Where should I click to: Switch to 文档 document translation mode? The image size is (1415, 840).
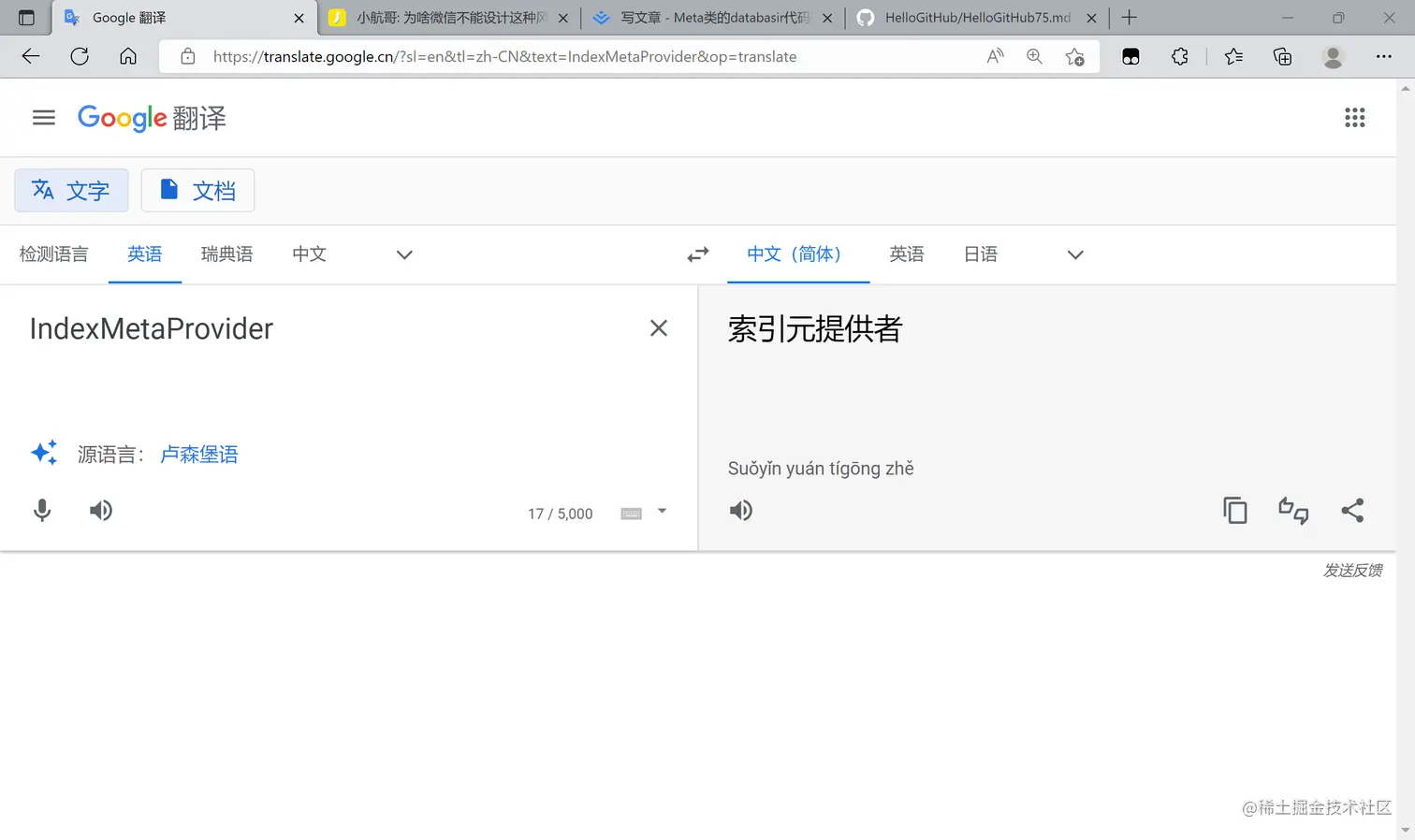coord(197,191)
